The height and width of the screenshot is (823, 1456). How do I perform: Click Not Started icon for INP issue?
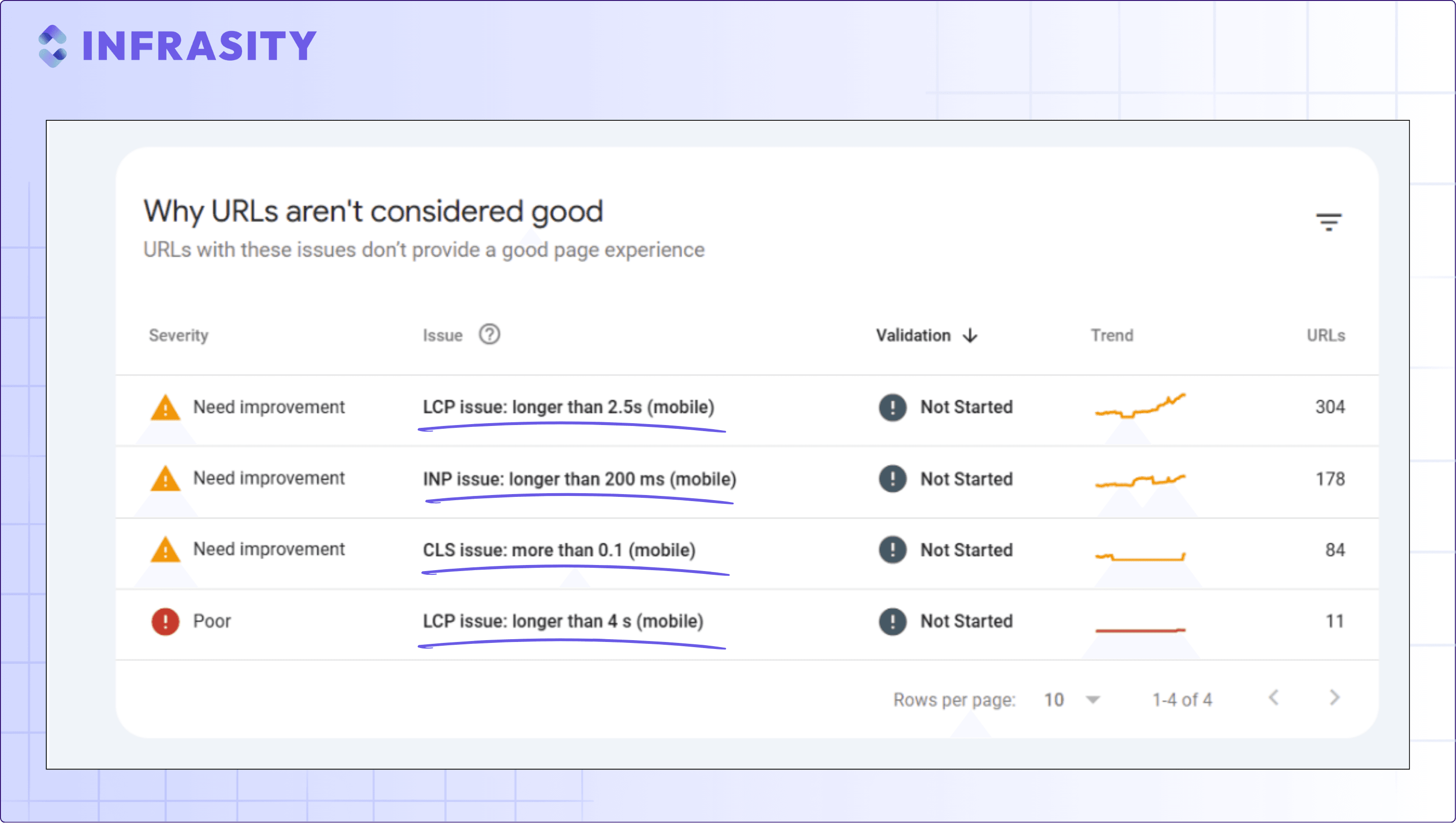pyautogui.click(x=893, y=479)
